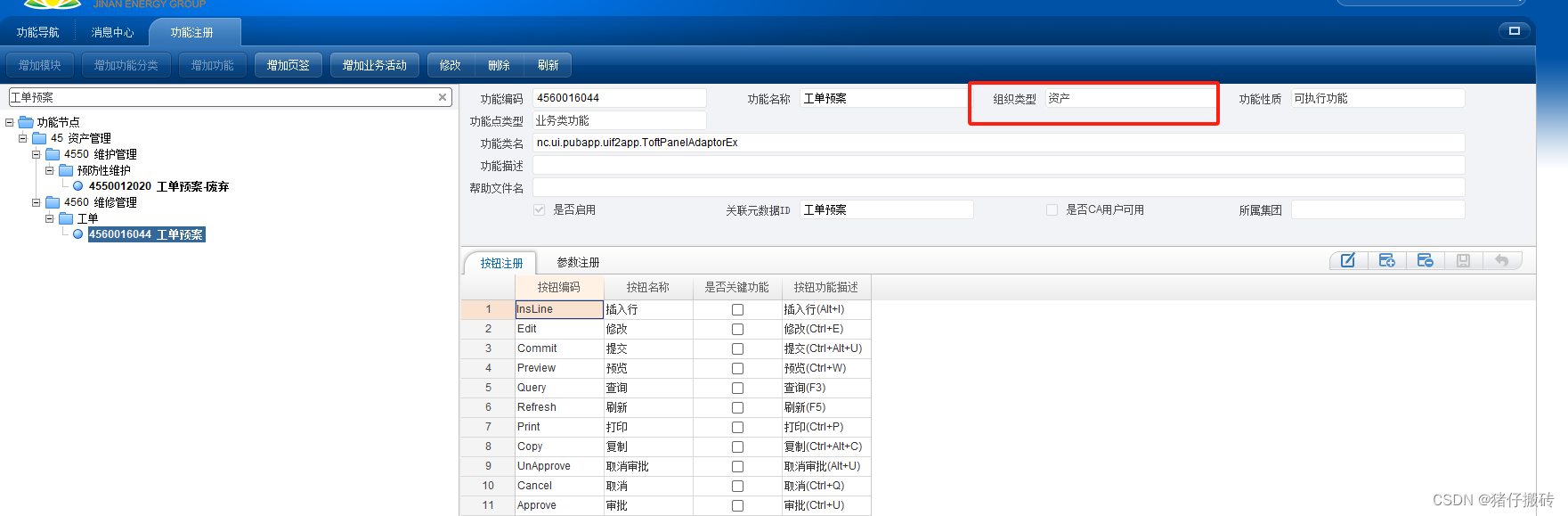Click the folder icon of 4560 维修管理

click(53, 202)
